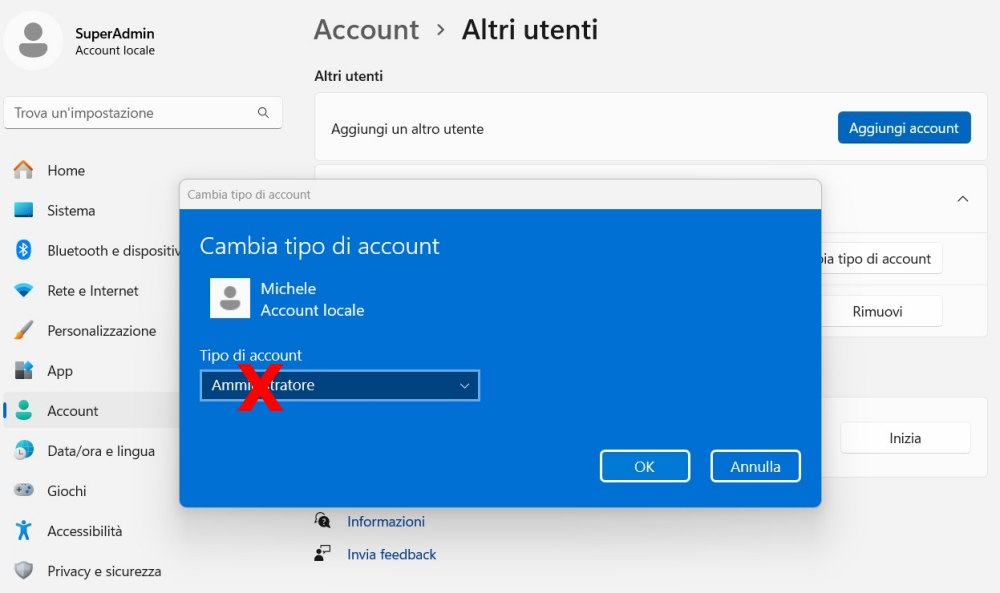Image resolution: width=1000 pixels, height=593 pixels.
Task: Navigate to Account via breadcrumb
Action: click(x=366, y=30)
